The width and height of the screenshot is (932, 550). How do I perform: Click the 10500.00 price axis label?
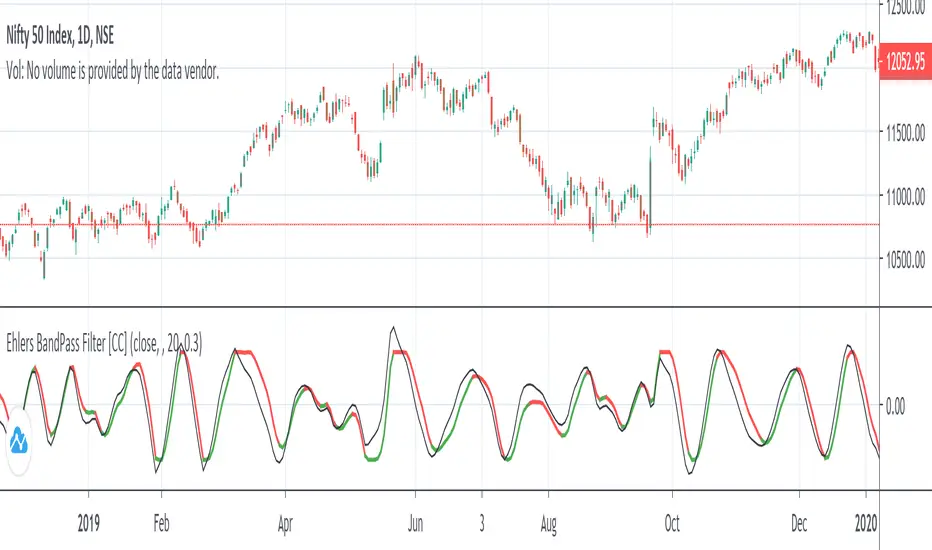pyautogui.click(x=905, y=260)
